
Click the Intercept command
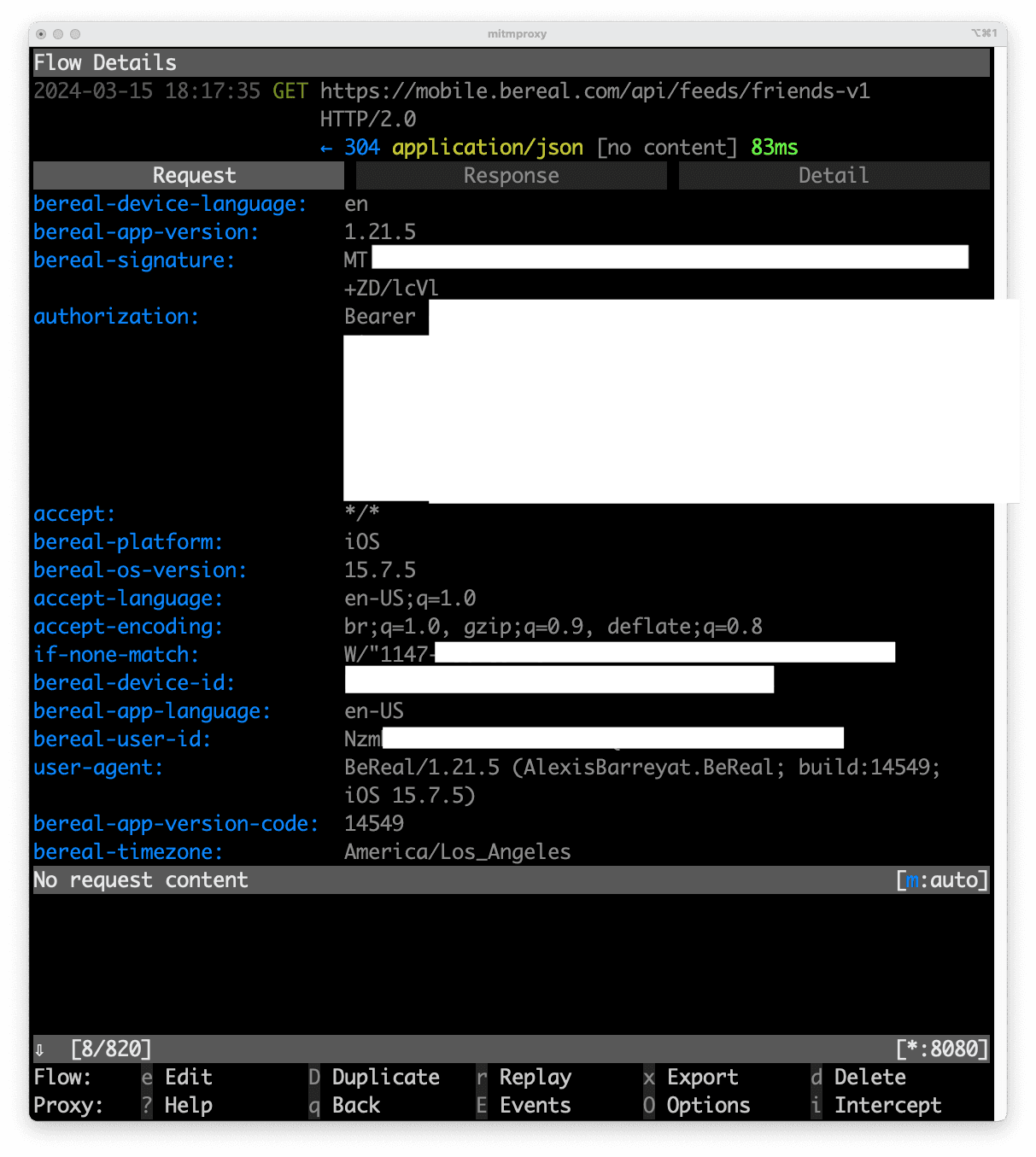(x=876, y=1105)
